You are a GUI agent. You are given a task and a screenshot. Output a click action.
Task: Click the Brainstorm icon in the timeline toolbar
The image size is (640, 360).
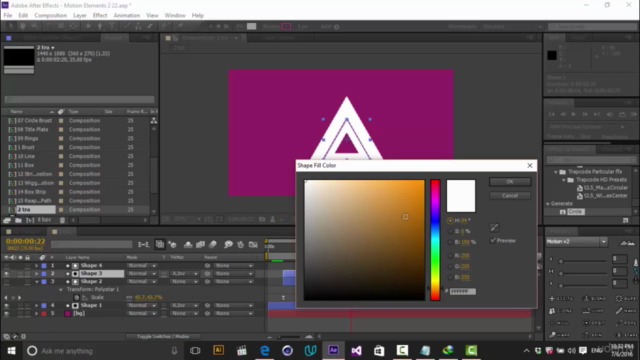[x=228, y=244]
